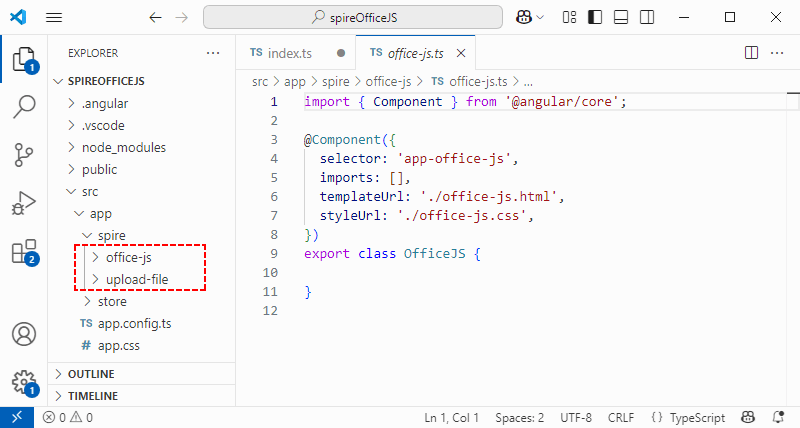The image size is (800, 428).
Task: Toggle the Primary Side Bar layout button
Action: click(596, 17)
